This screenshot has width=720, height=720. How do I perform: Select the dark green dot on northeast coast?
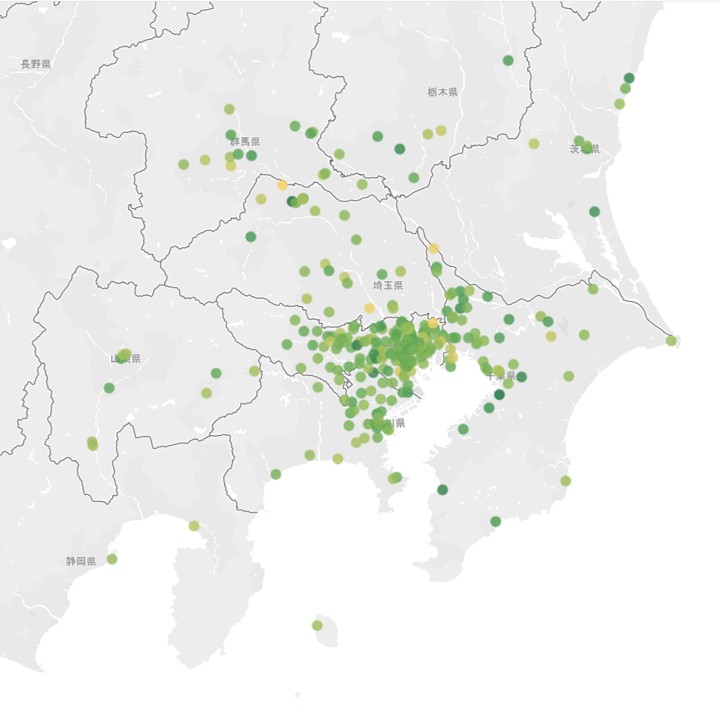point(629,78)
